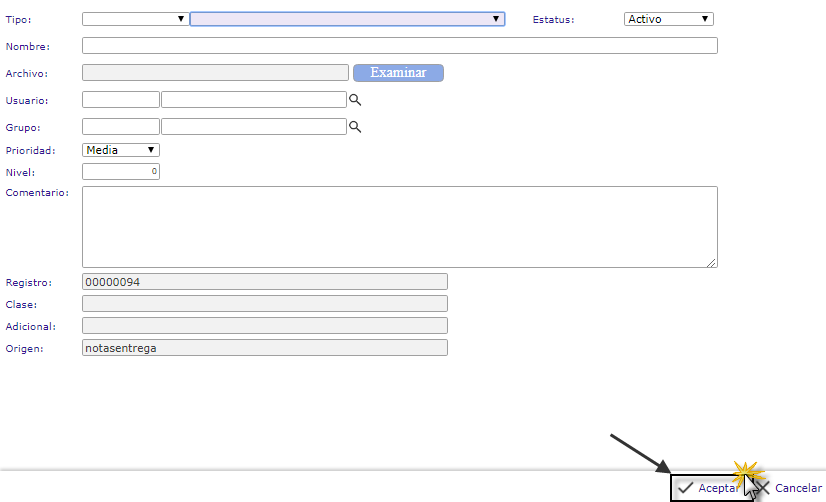Click the Grupo name input box

tap(253, 126)
